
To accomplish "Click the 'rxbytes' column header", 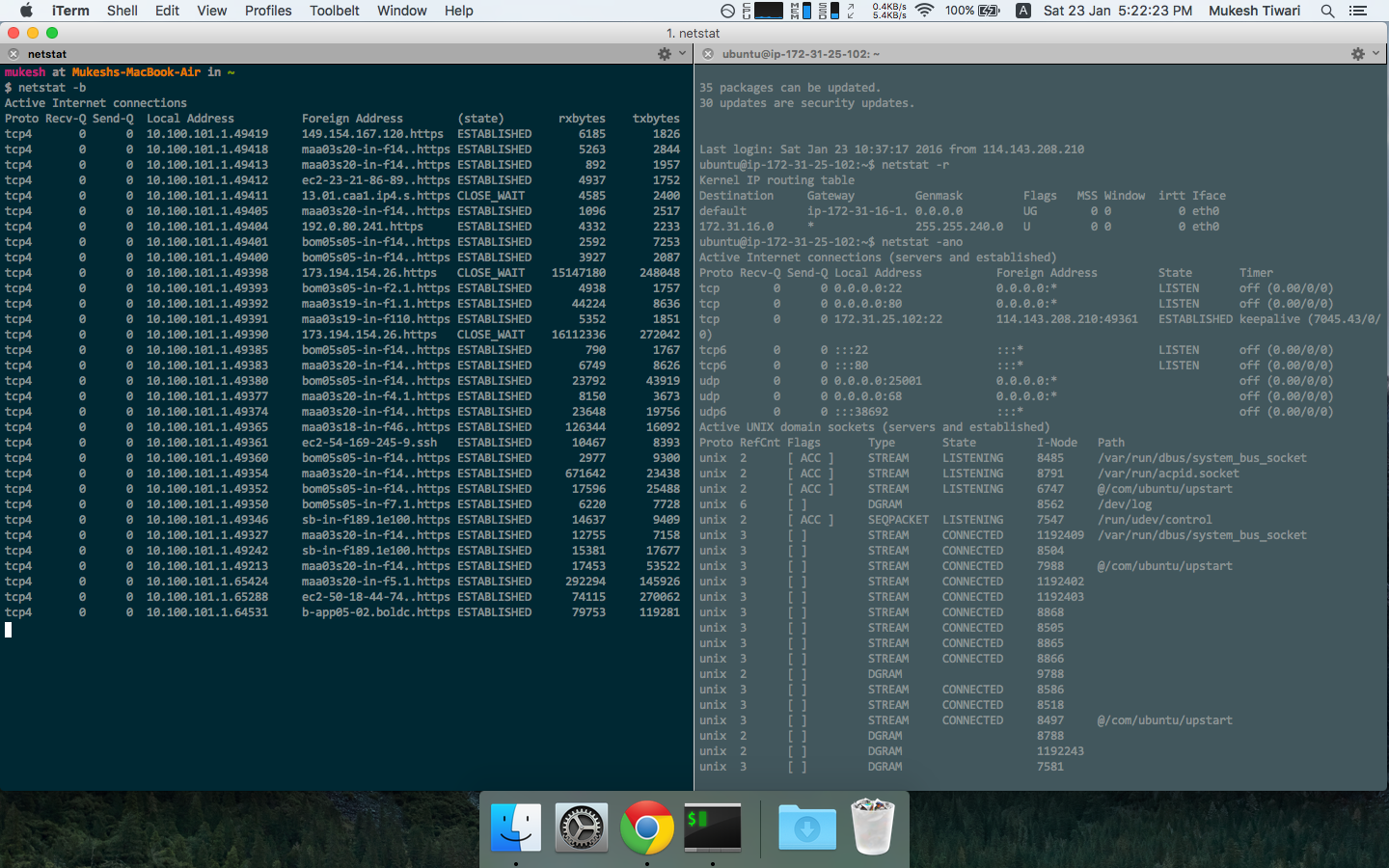I will [x=583, y=119].
